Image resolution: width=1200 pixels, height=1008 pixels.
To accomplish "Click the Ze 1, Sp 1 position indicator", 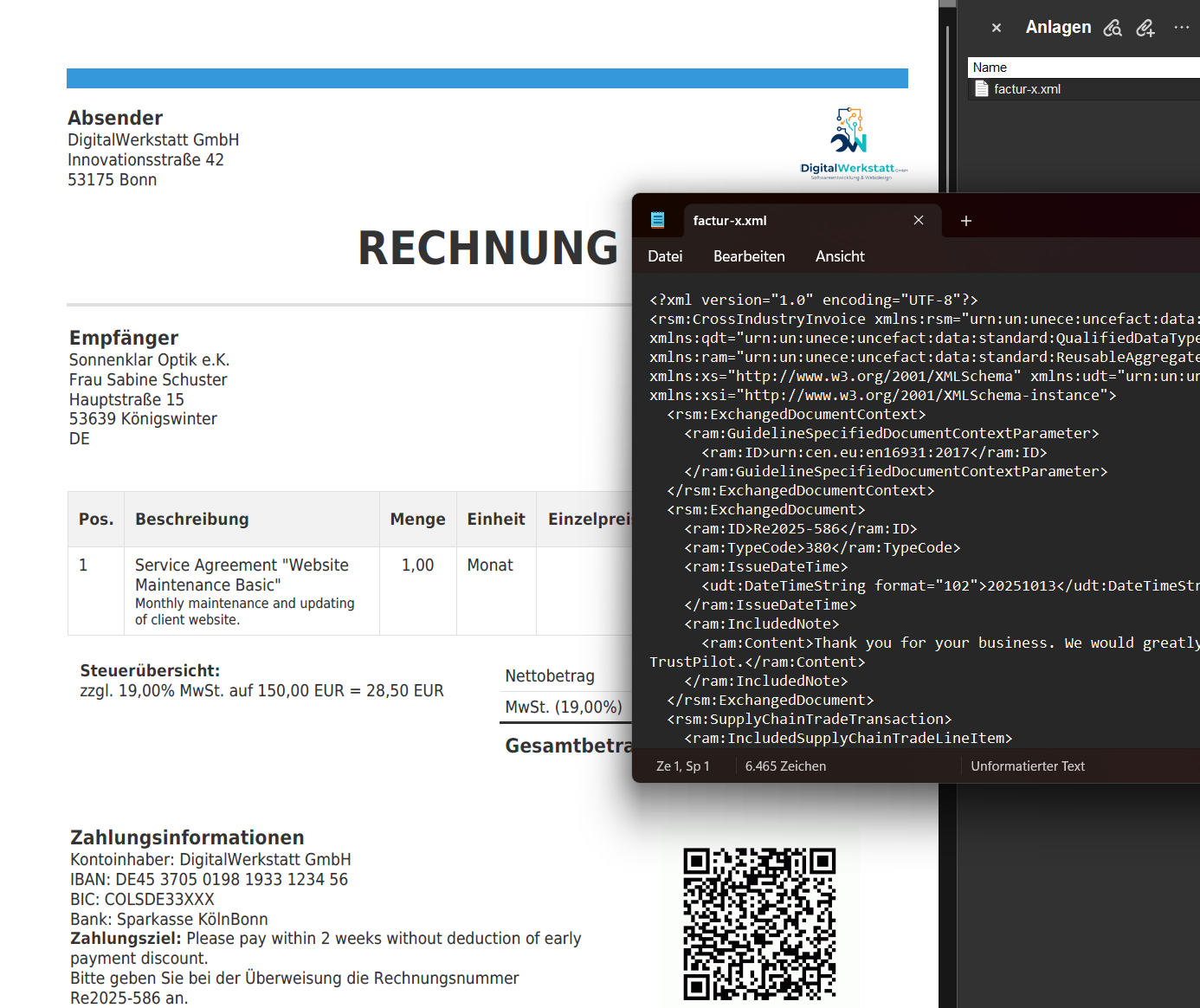I will tap(683, 766).
